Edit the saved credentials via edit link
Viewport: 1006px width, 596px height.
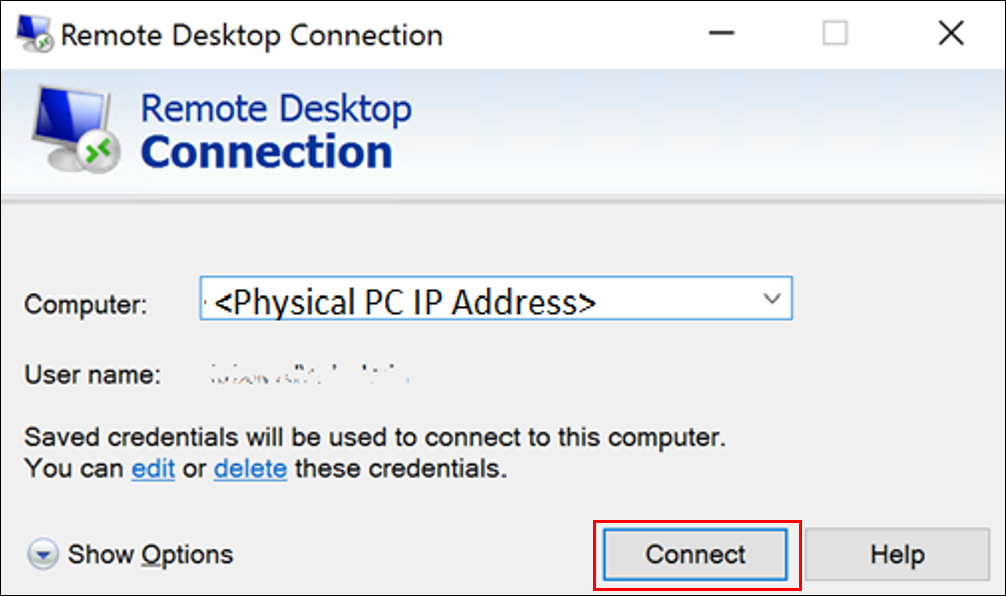(x=153, y=468)
